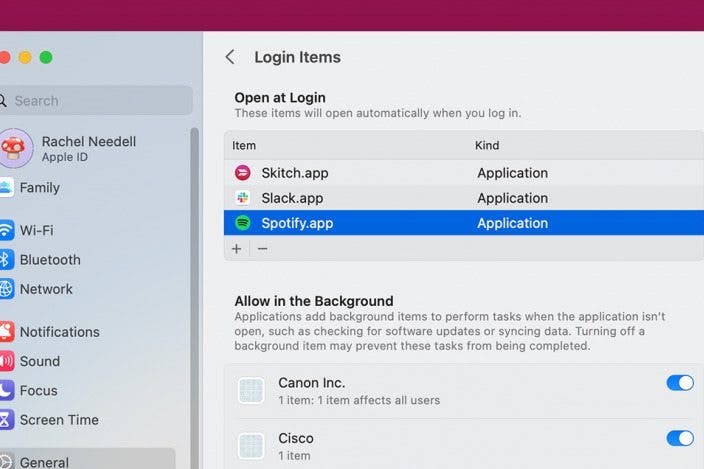Click the Cisco name label

coord(296,438)
